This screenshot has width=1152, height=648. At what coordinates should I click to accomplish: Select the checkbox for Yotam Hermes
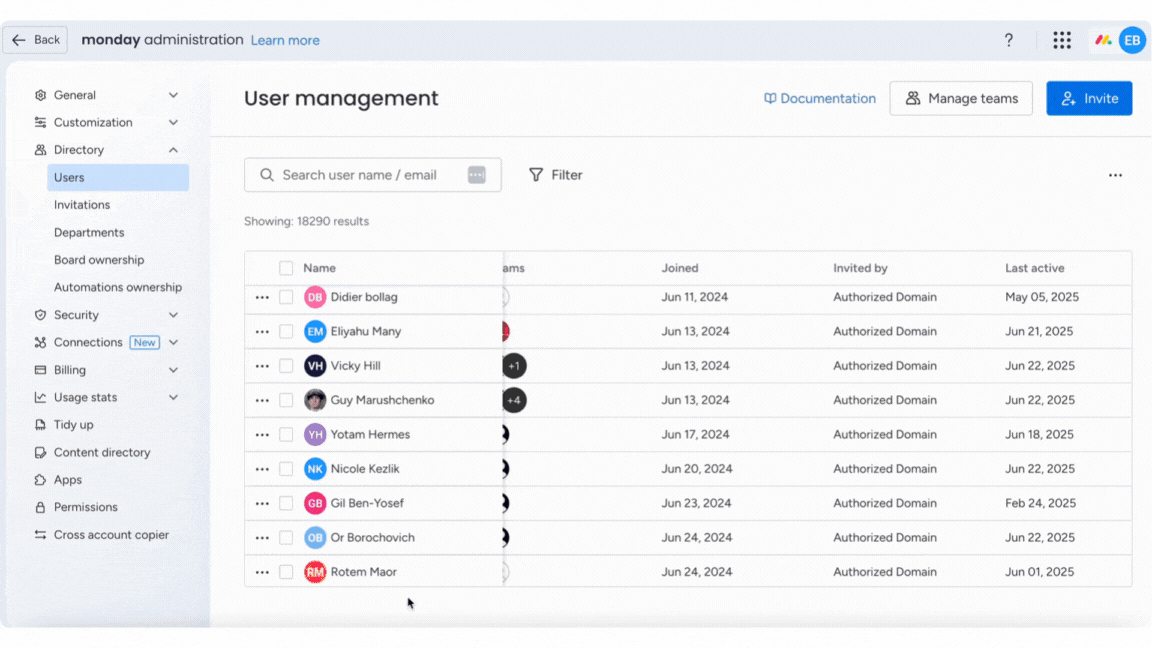[286, 434]
